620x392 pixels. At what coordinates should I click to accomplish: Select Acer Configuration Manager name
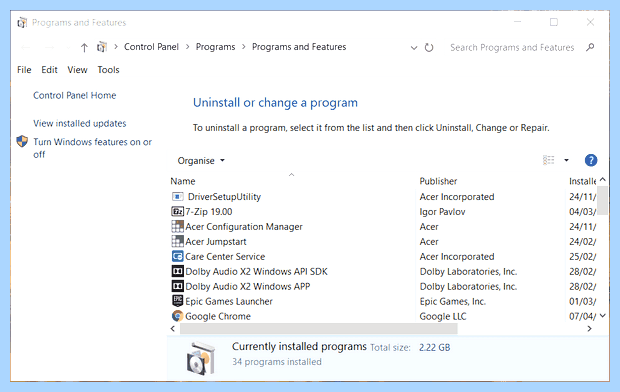(x=244, y=227)
